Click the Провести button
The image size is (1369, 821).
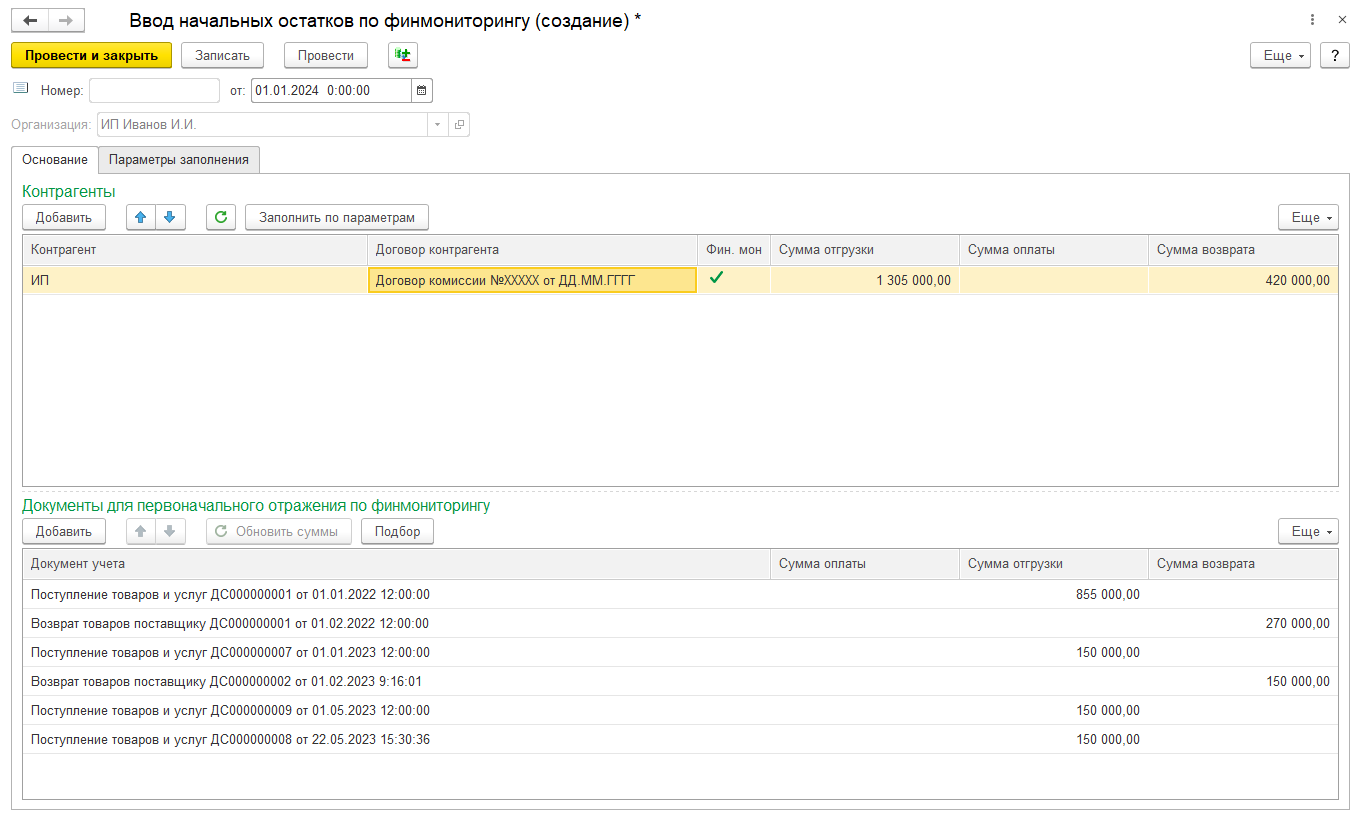pyautogui.click(x=326, y=56)
